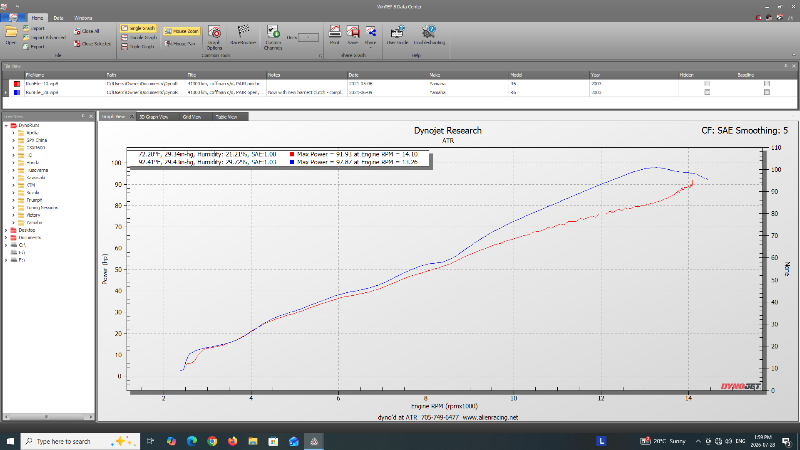
Task: Expand the C:\ drive node
Action: (x=7, y=245)
